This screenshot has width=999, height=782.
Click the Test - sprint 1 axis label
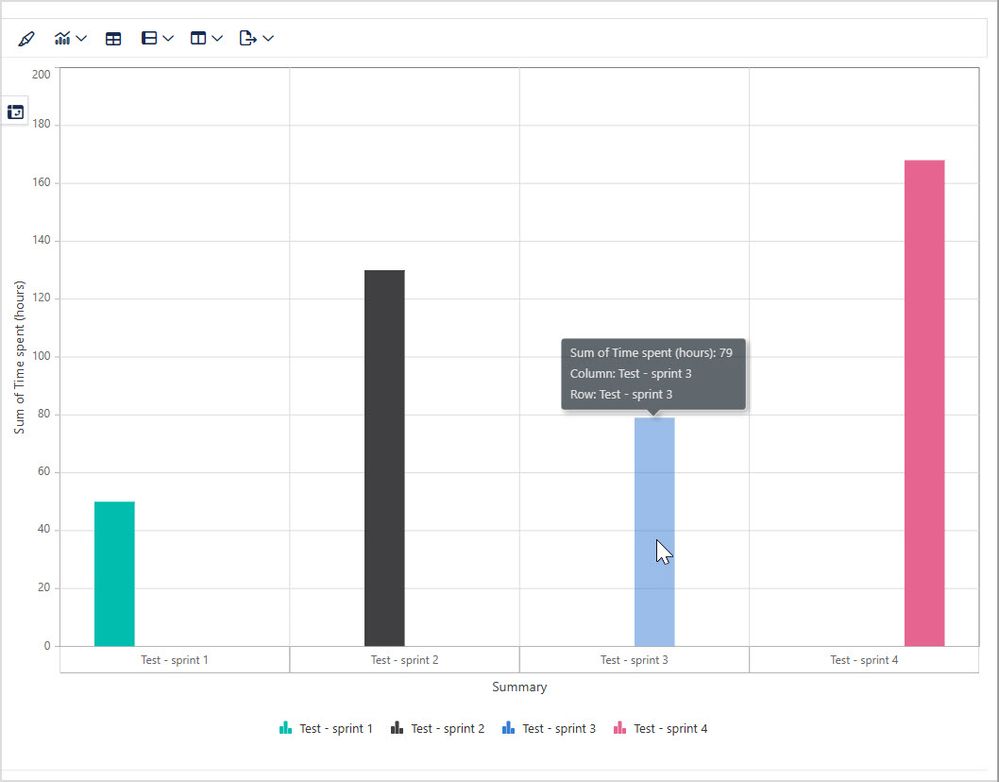175,660
